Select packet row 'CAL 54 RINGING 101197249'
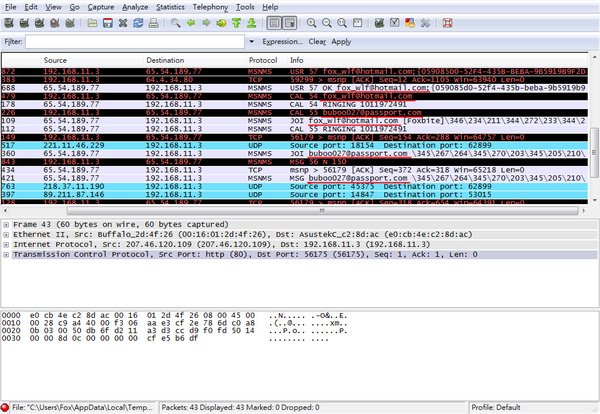This screenshot has height=414, width=600. [x=294, y=104]
